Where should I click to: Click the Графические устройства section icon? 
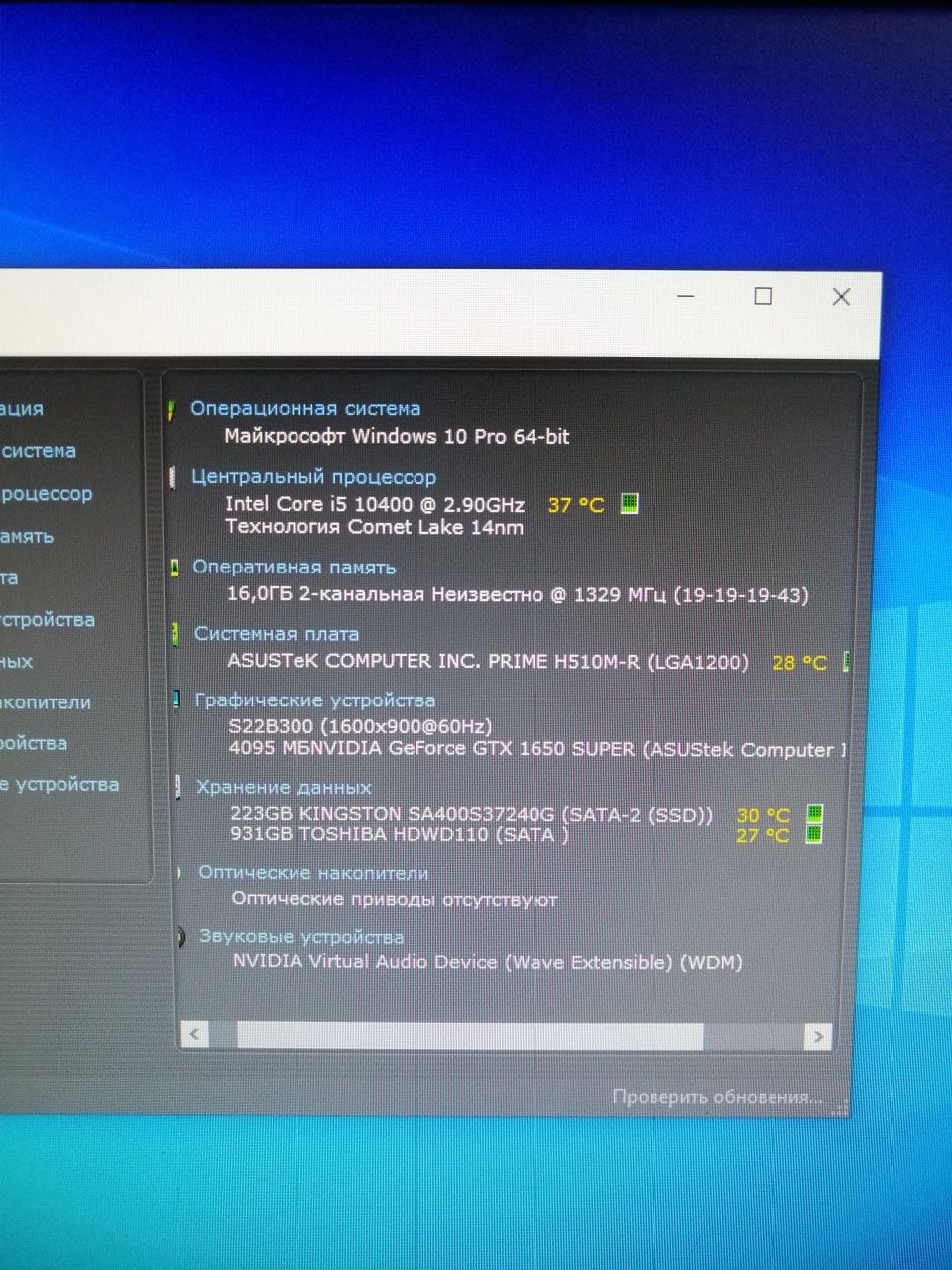176,700
